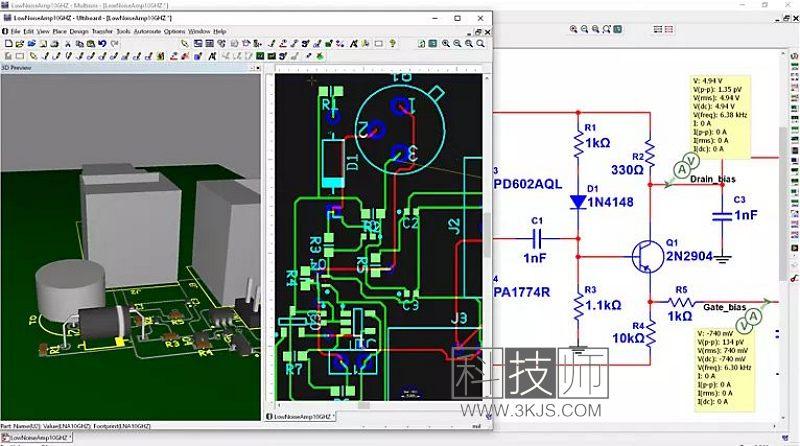The width and height of the screenshot is (800, 446).
Task: Create a new design with New icon
Action: click(x=9, y=44)
